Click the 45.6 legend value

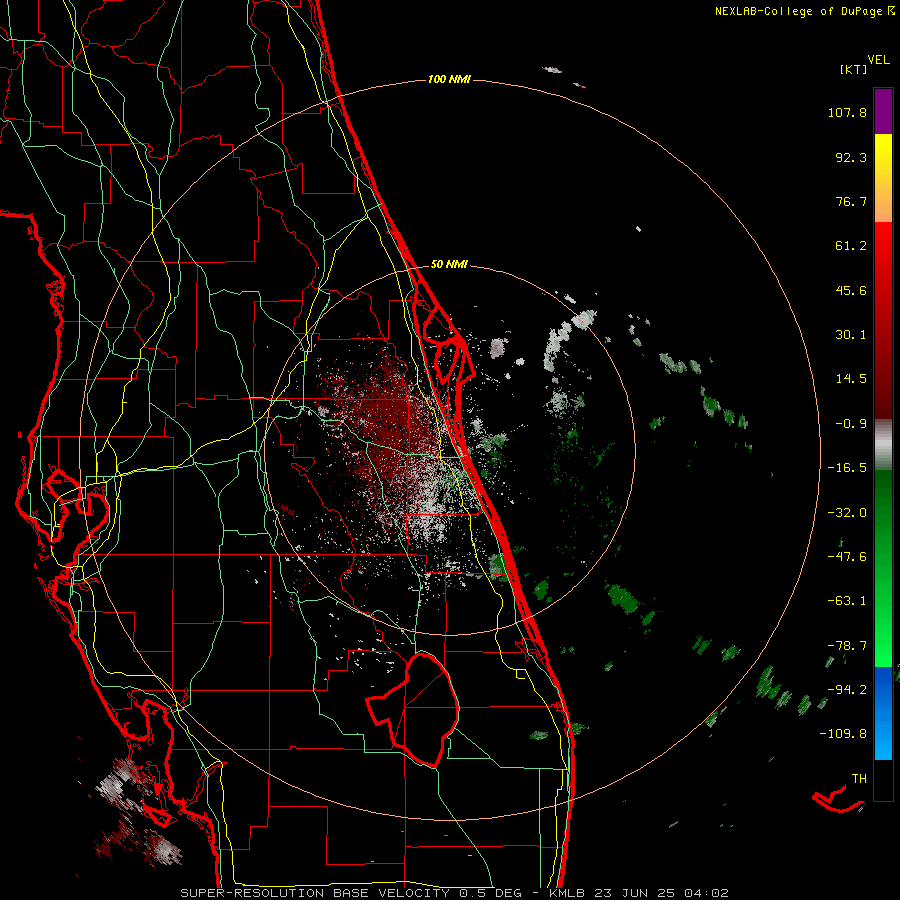(x=851, y=290)
